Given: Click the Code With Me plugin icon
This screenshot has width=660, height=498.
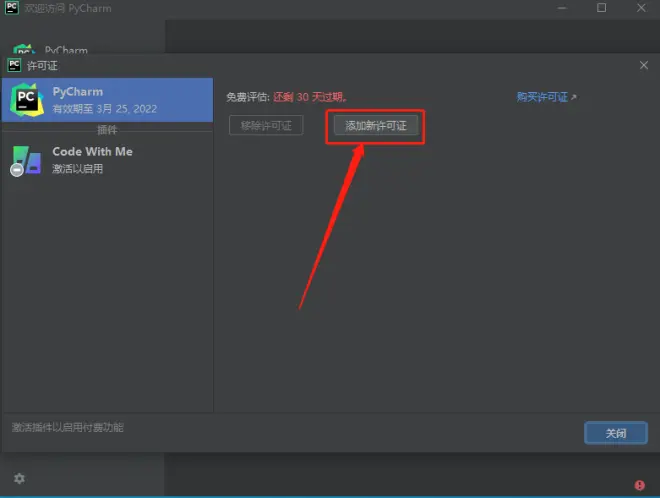Looking at the screenshot, I should pos(27,160).
